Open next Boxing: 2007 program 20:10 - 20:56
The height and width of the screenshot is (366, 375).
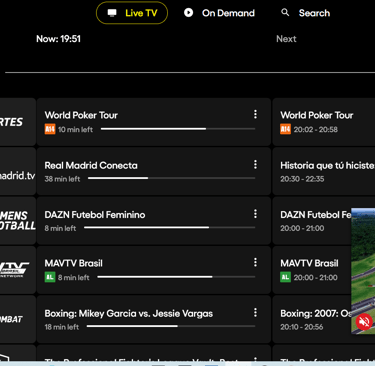point(312,319)
